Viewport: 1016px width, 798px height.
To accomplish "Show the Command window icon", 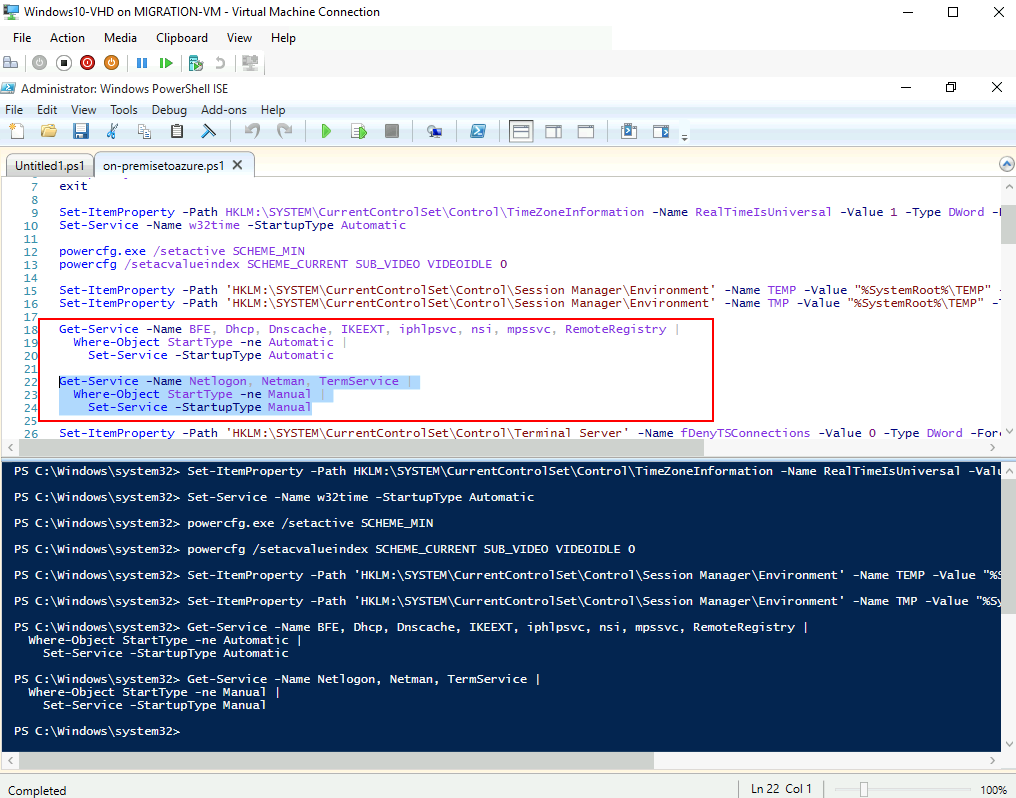I will (x=629, y=131).
